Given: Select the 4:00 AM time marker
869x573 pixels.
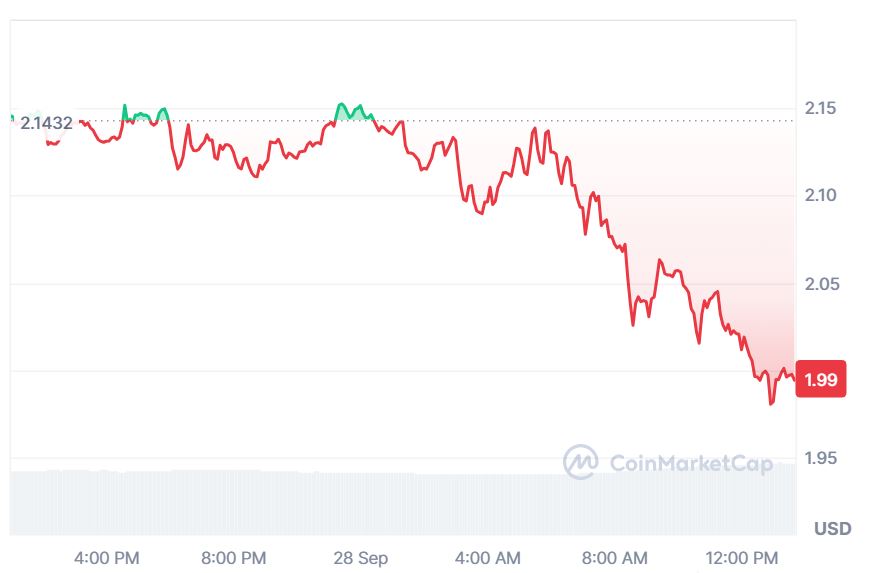Looking at the screenshot, I should pyautogui.click(x=487, y=557).
